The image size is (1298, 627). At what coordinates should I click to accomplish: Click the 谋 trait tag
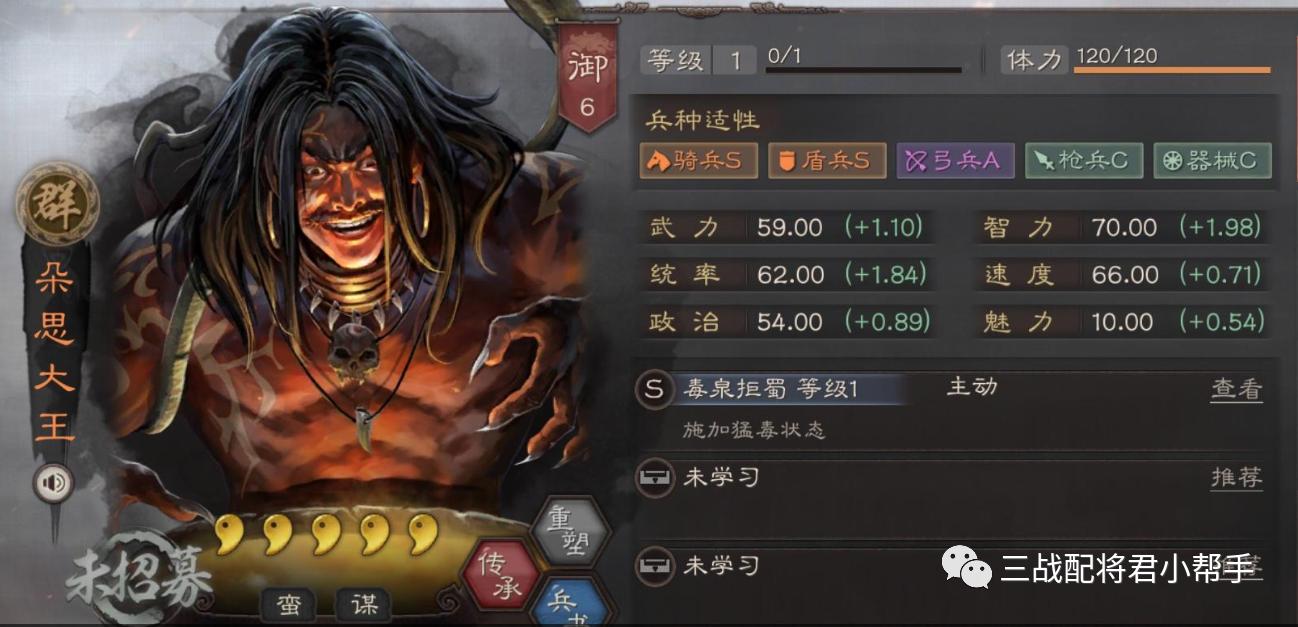(368, 603)
